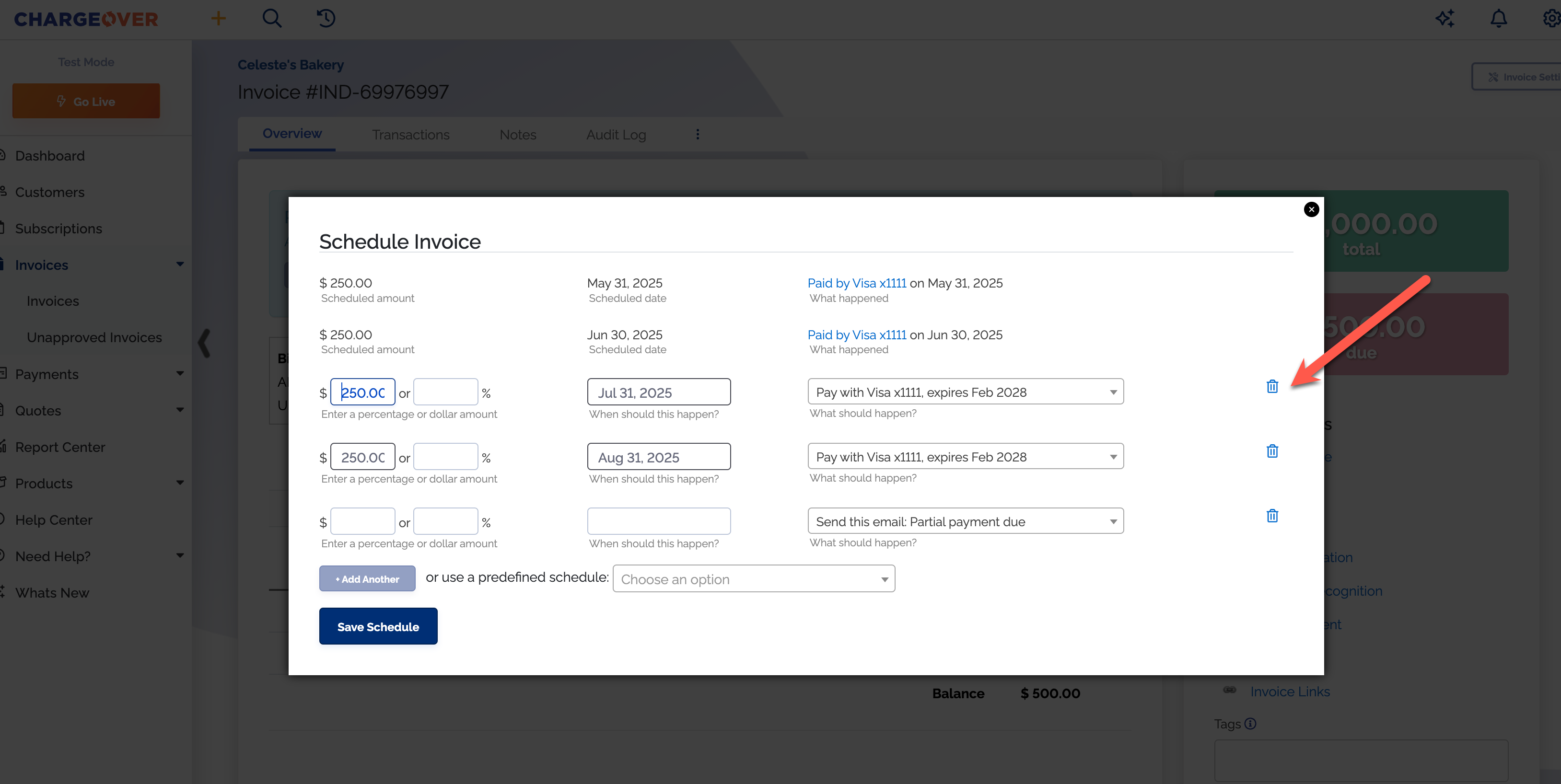Click the Go Live button

(86, 101)
